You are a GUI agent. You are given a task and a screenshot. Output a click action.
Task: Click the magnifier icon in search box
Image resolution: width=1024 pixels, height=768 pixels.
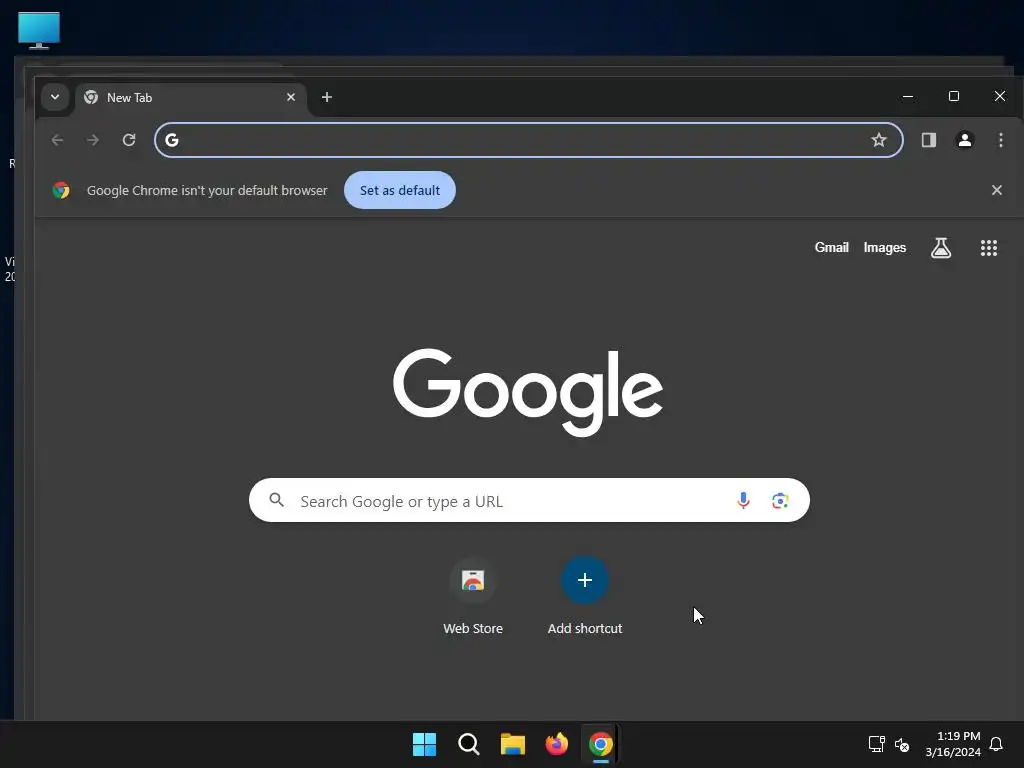277,500
